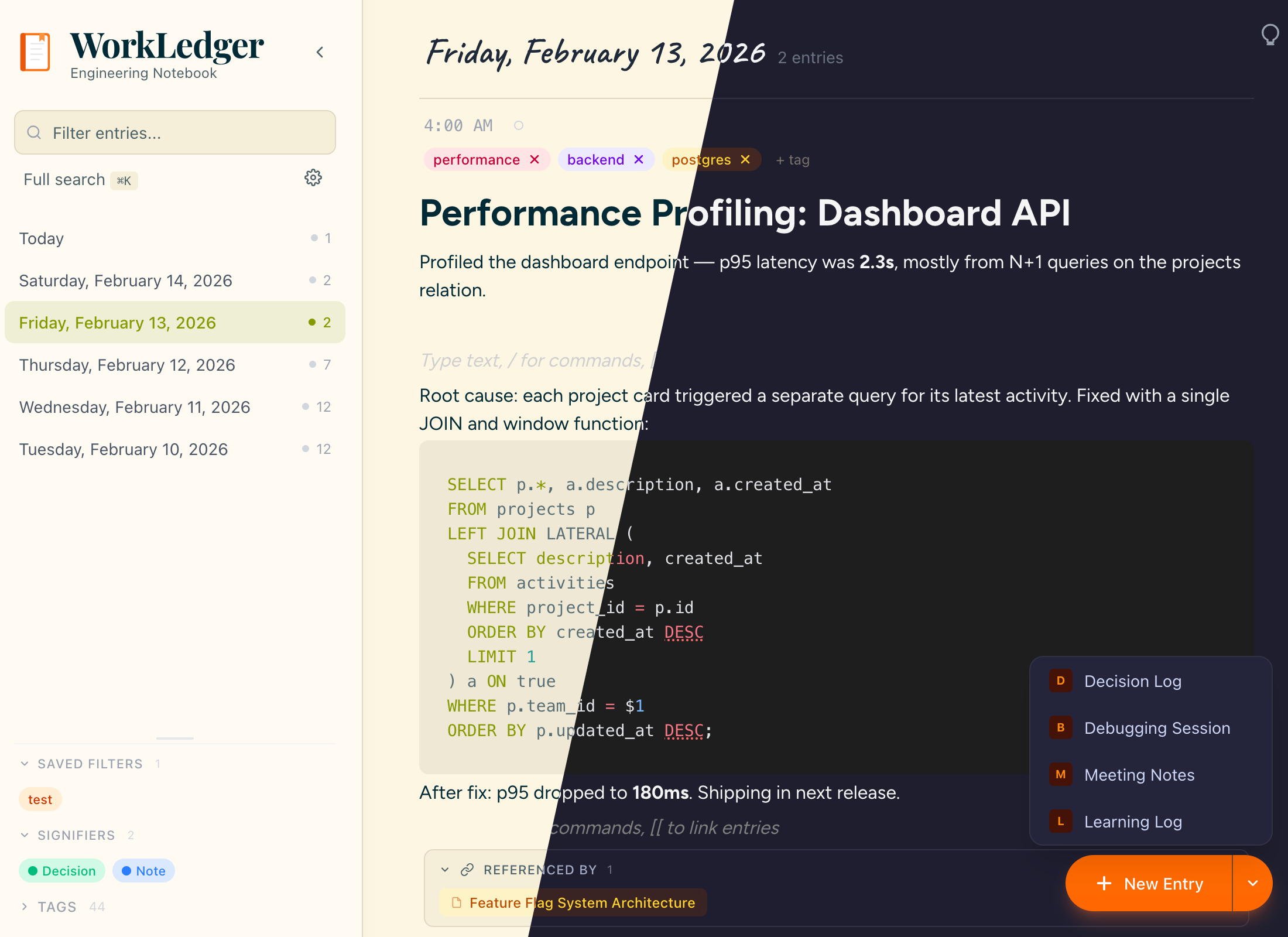Open the Decision Log entry type
Viewport: 1288px width, 937px height.
pyautogui.click(x=1131, y=680)
